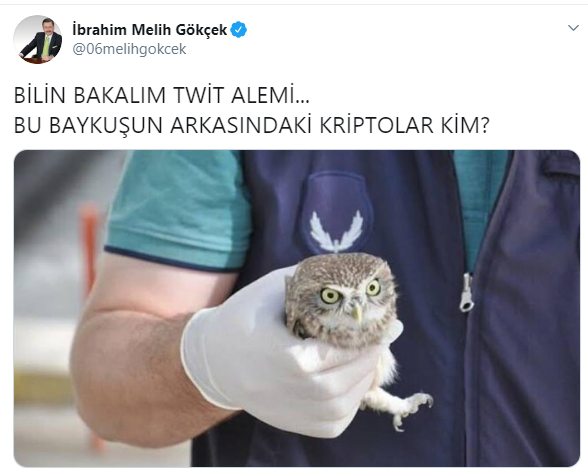Select the BİLİN BAKALIM TWİT ALEMİ text line
Screen dimensions: 588x476
tap(162, 95)
